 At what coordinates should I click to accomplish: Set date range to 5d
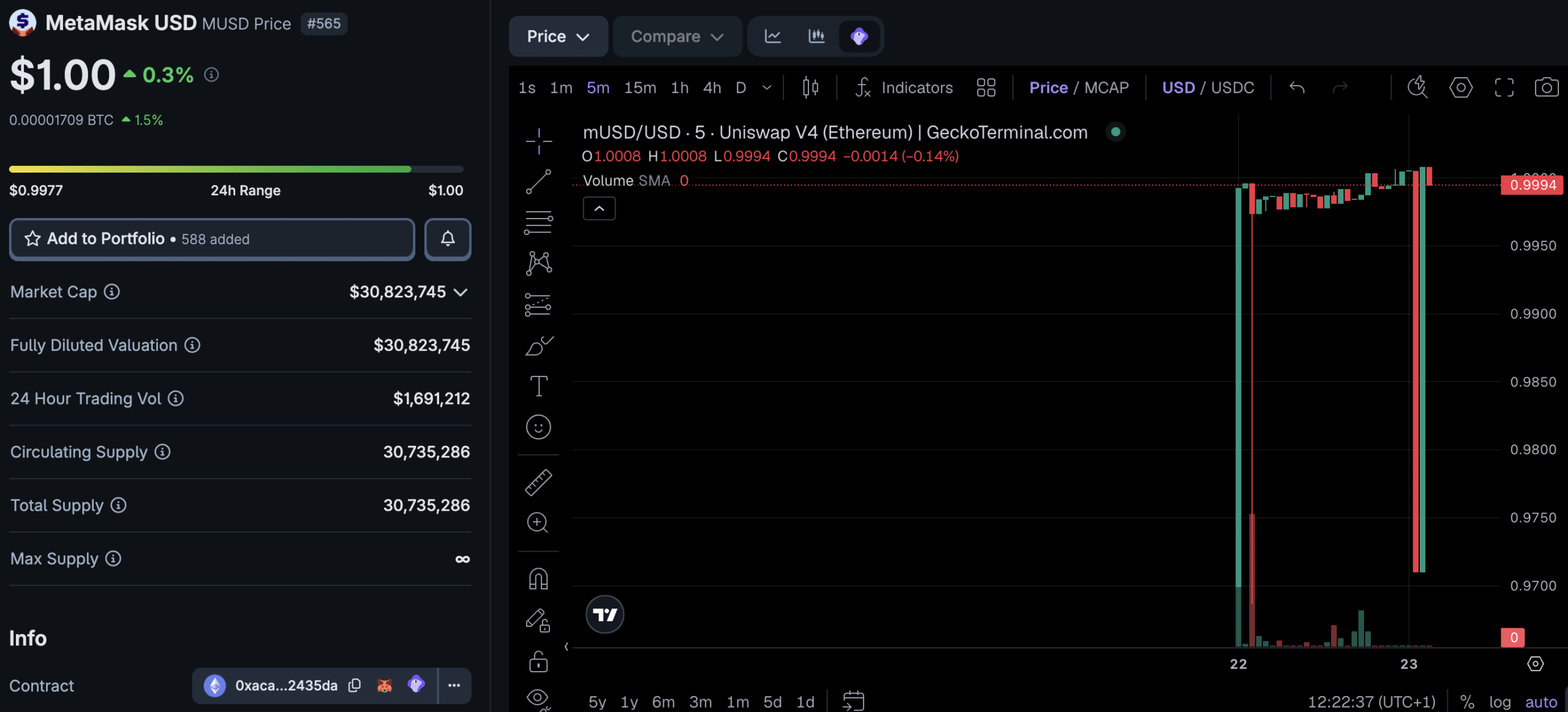772,702
